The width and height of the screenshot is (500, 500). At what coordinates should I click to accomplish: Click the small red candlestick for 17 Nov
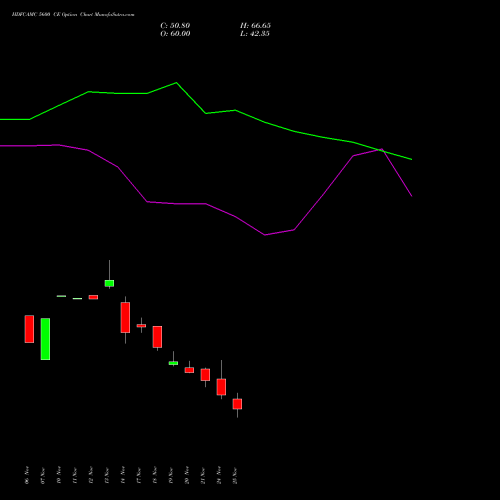(141, 326)
